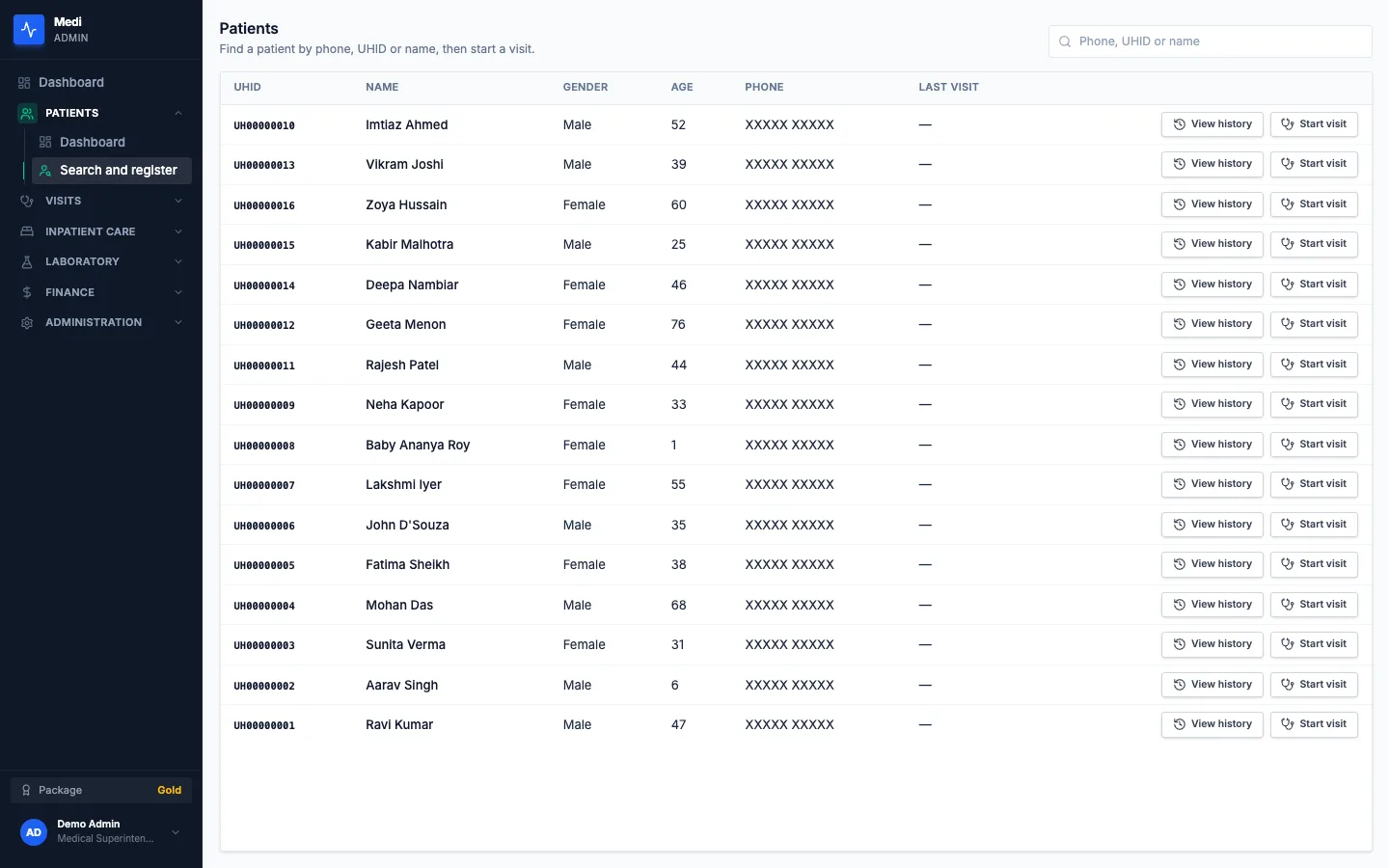
Task: Click patient name Aarav Singh
Action: pyautogui.click(x=402, y=686)
